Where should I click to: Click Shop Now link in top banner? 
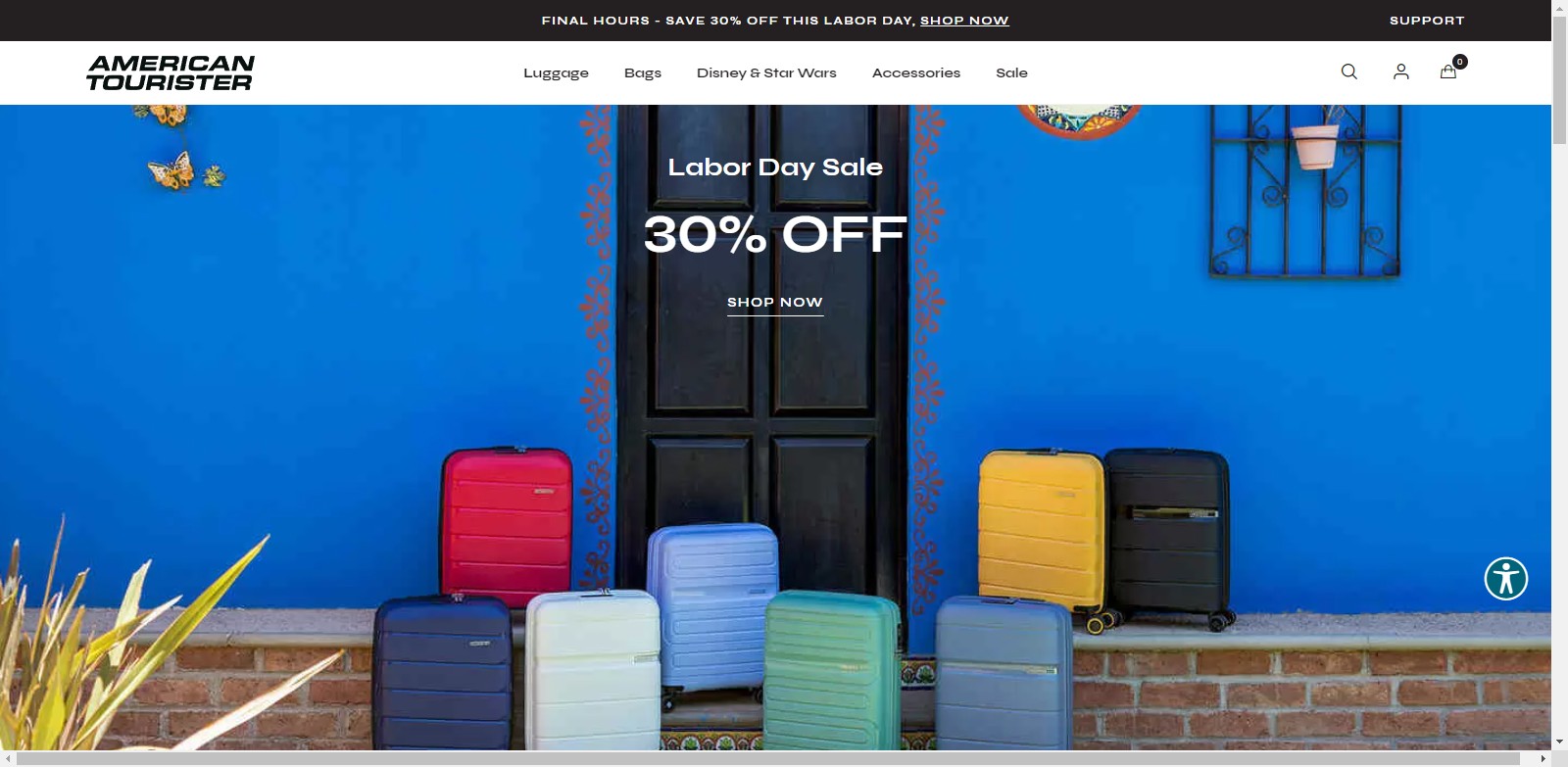(964, 21)
